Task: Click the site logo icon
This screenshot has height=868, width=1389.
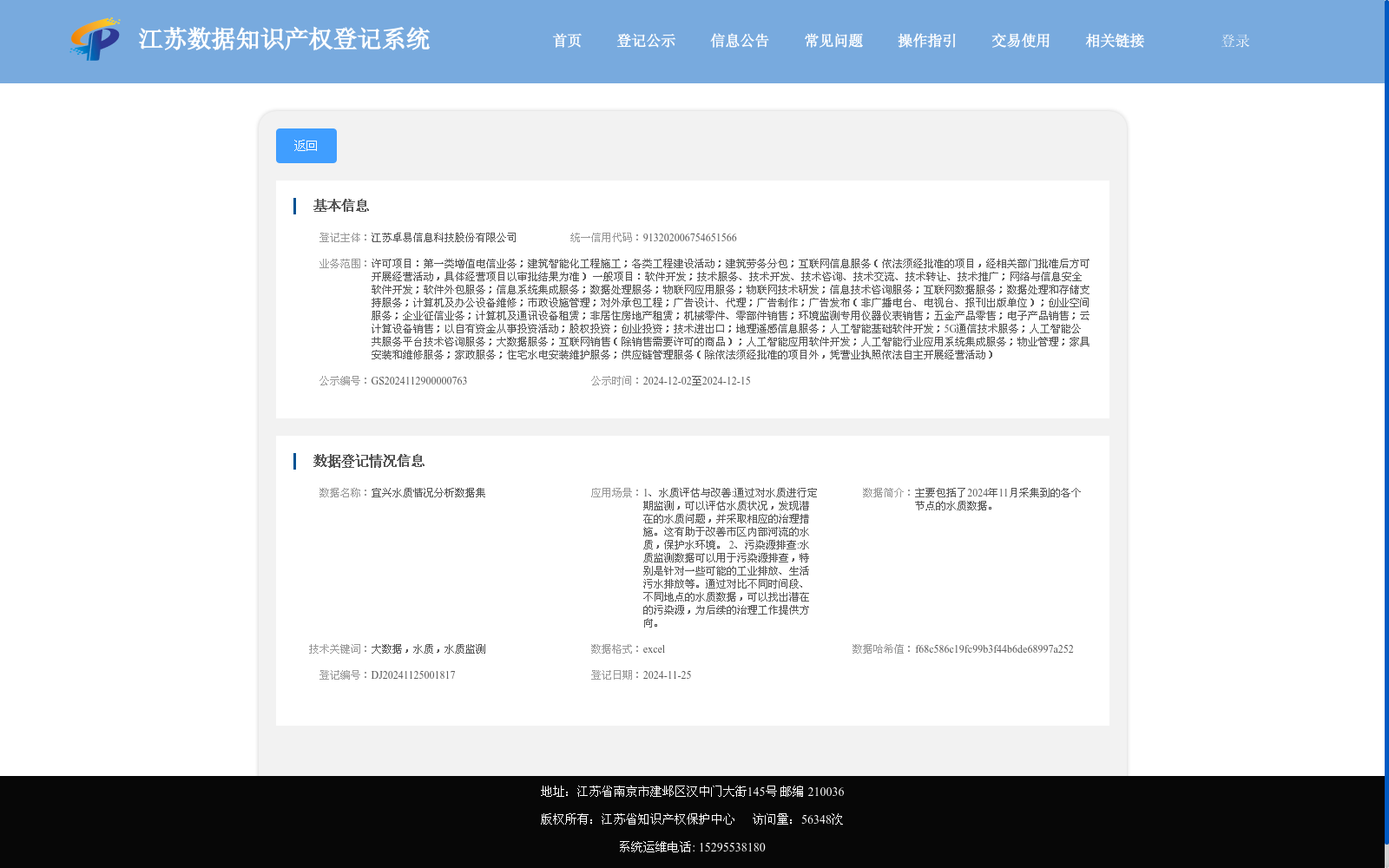Action: (x=95, y=39)
